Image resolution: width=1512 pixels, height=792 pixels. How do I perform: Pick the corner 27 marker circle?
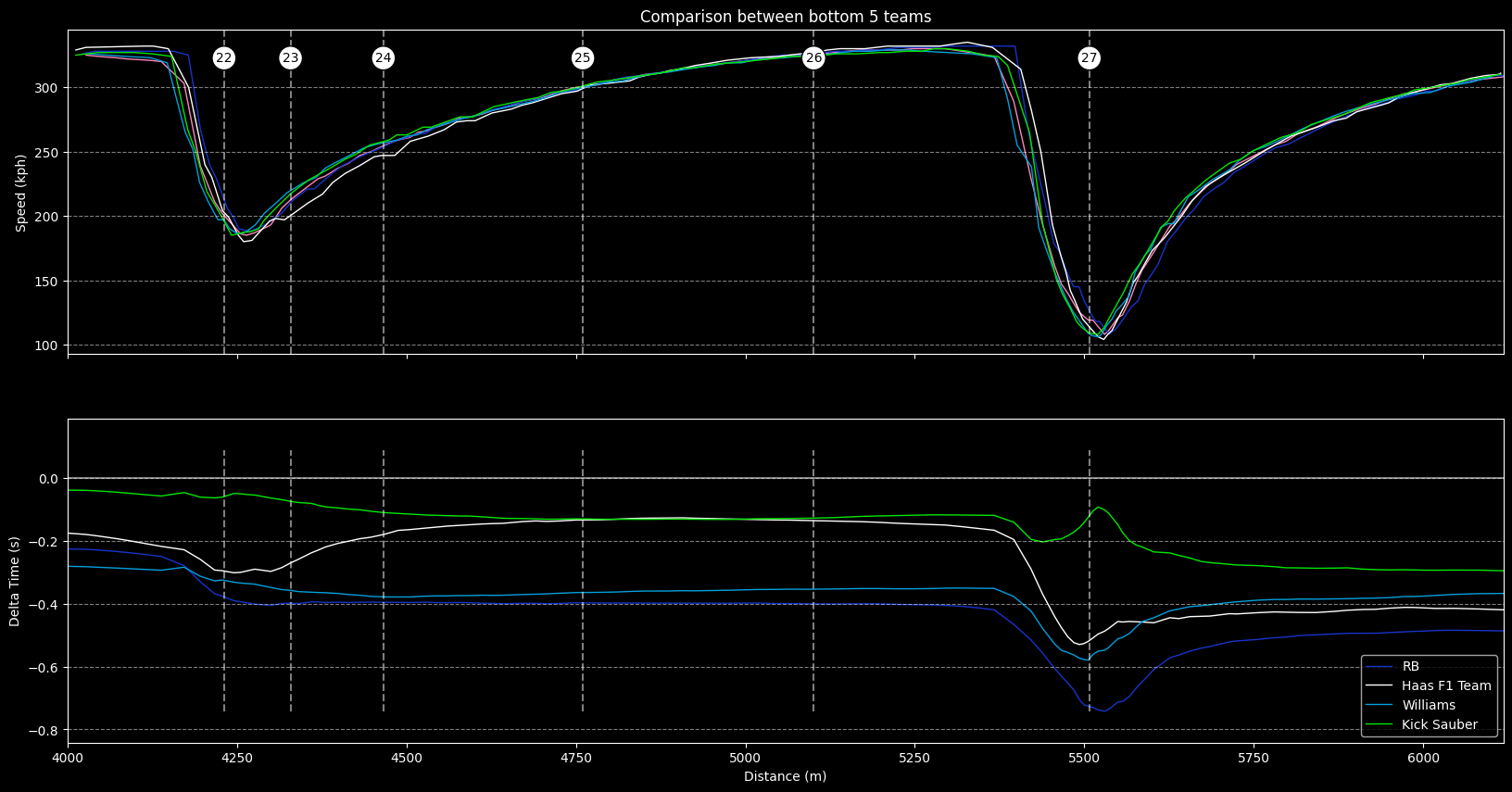(x=1090, y=58)
